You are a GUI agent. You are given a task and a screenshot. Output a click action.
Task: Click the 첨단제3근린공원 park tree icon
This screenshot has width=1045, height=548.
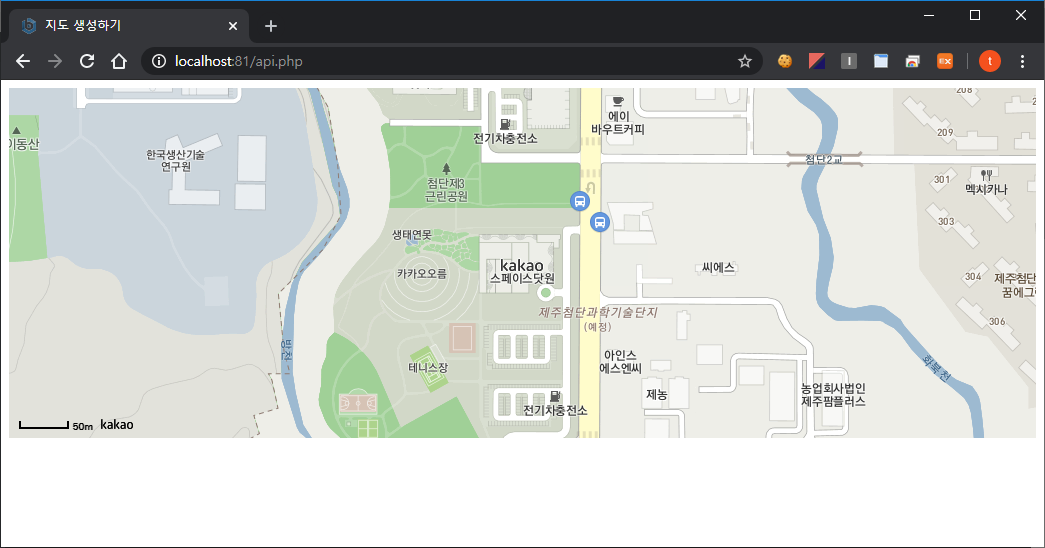pos(447,169)
